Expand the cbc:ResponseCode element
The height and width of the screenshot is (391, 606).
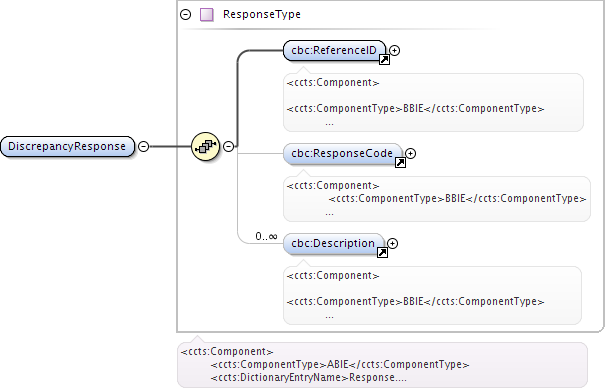pos(410,153)
